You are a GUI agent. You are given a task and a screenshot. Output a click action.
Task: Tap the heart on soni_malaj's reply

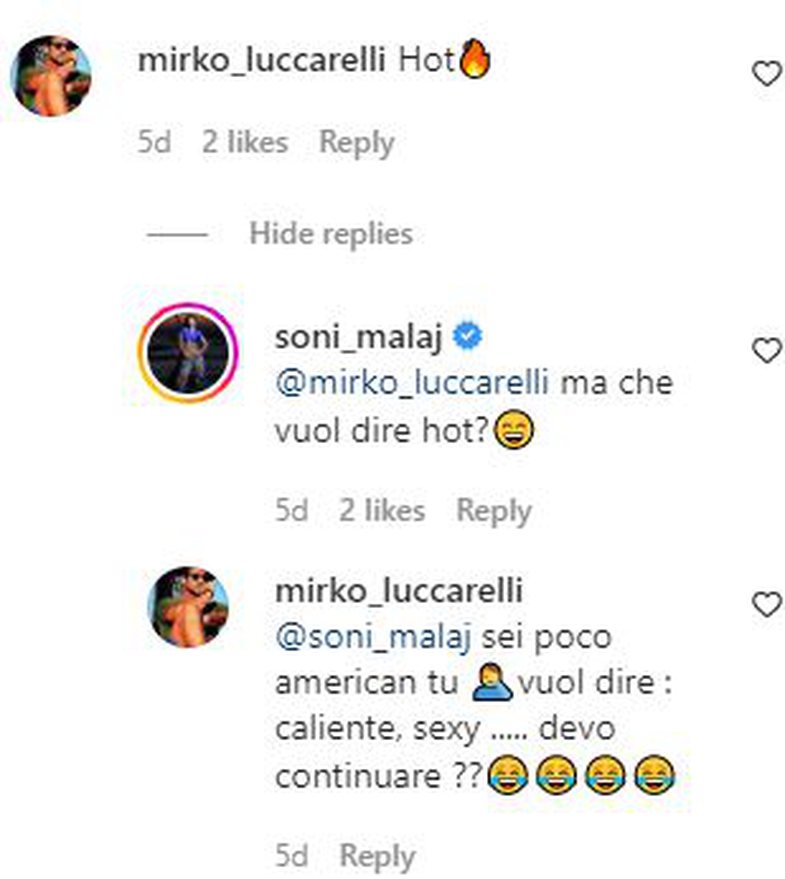click(x=766, y=350)
